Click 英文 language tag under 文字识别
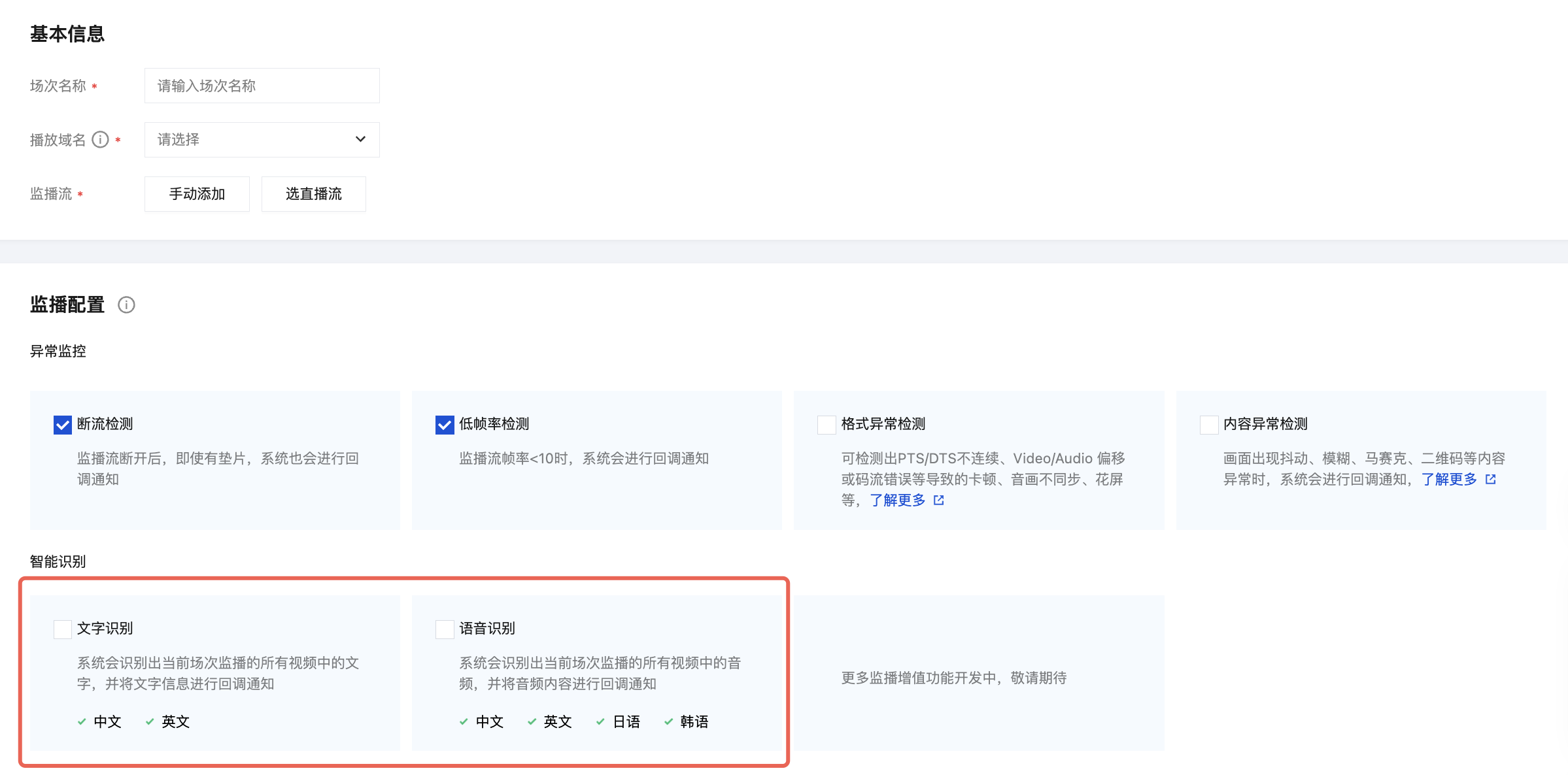Image resolution: width=1568 pixels, height=775 pixels. (175, 721)
